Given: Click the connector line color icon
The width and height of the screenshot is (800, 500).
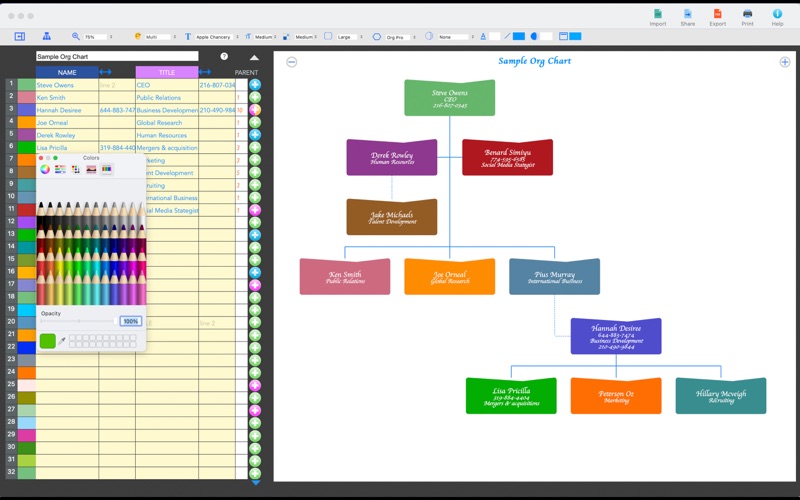Looking at the screenshot, I should (507, 36).
